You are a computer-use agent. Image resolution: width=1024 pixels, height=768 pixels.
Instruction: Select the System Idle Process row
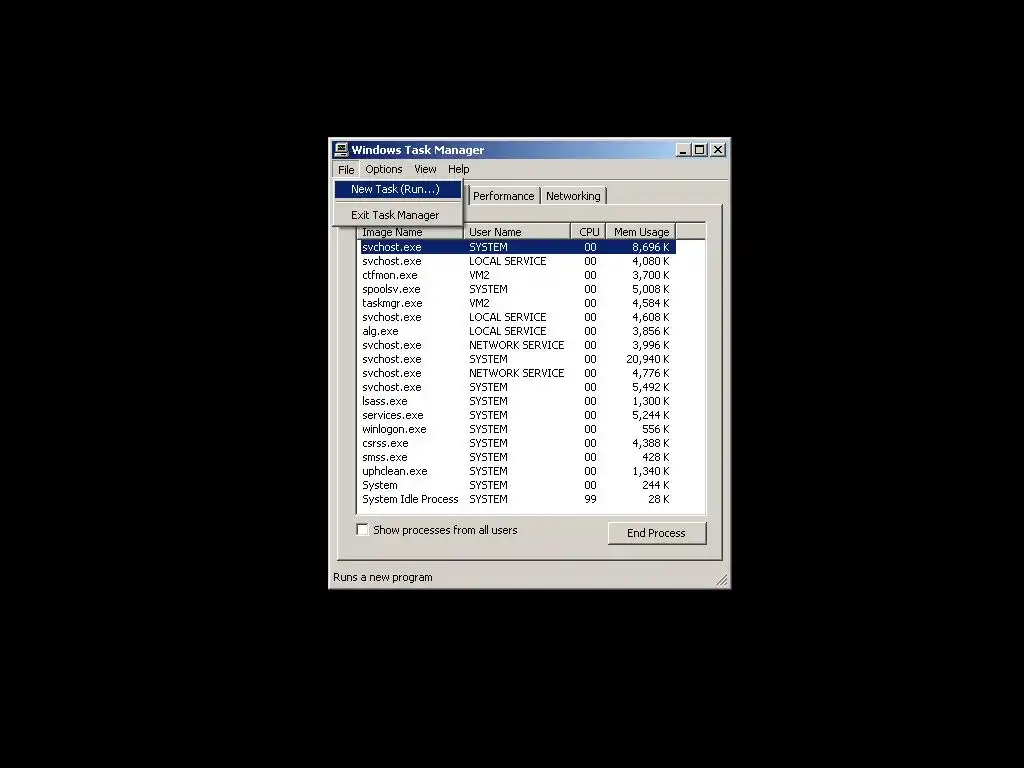coord(517,500)
